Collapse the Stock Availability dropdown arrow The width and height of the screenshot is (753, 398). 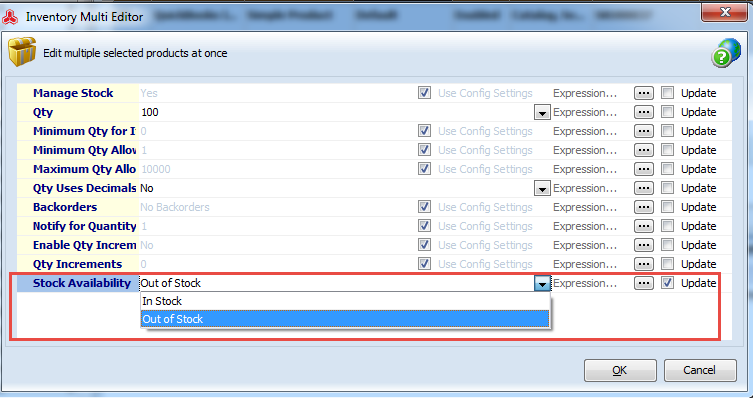[542, 284]
